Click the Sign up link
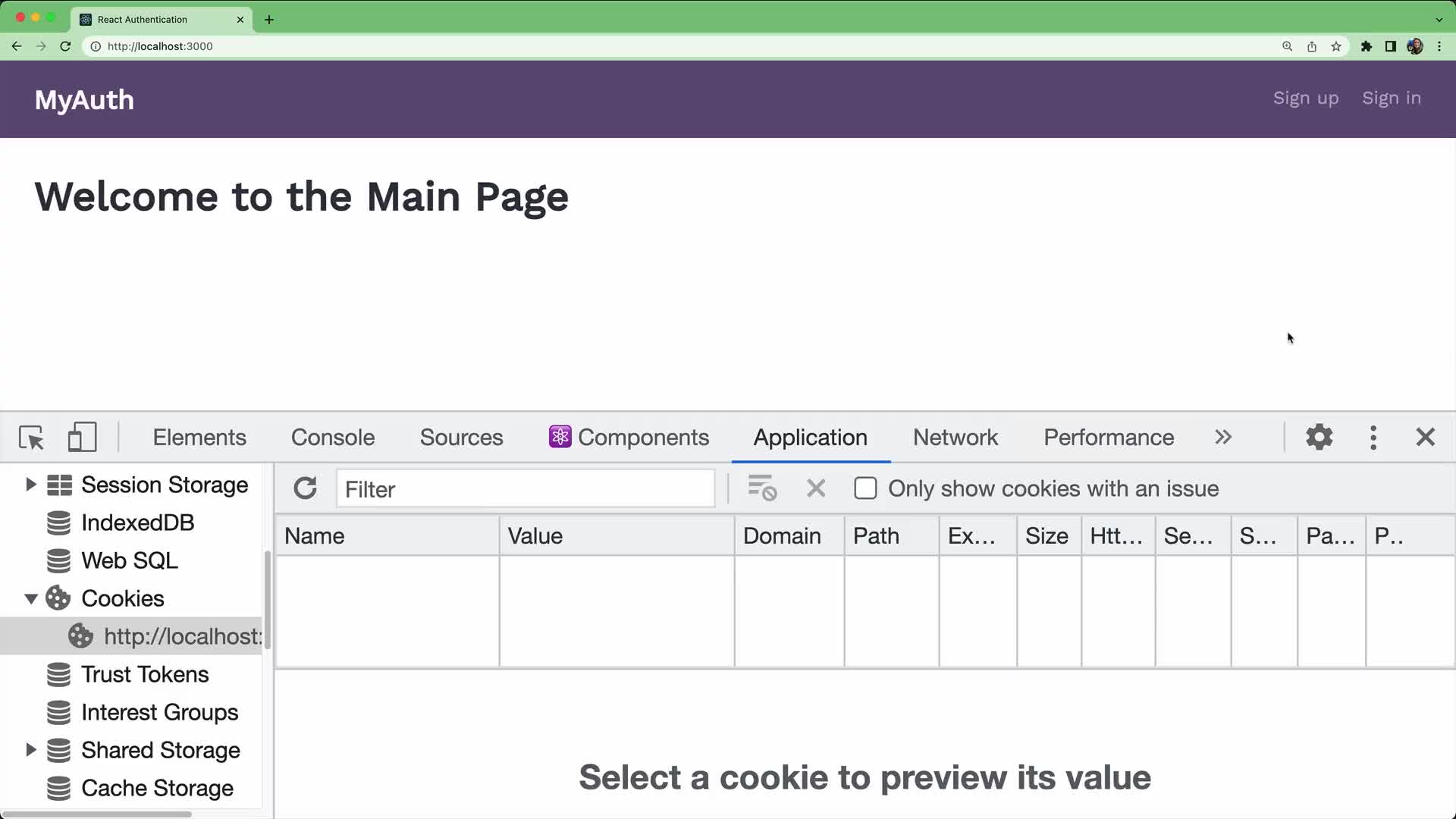1456x819 pixels. pyautogui.click(x=1305, y=99)
